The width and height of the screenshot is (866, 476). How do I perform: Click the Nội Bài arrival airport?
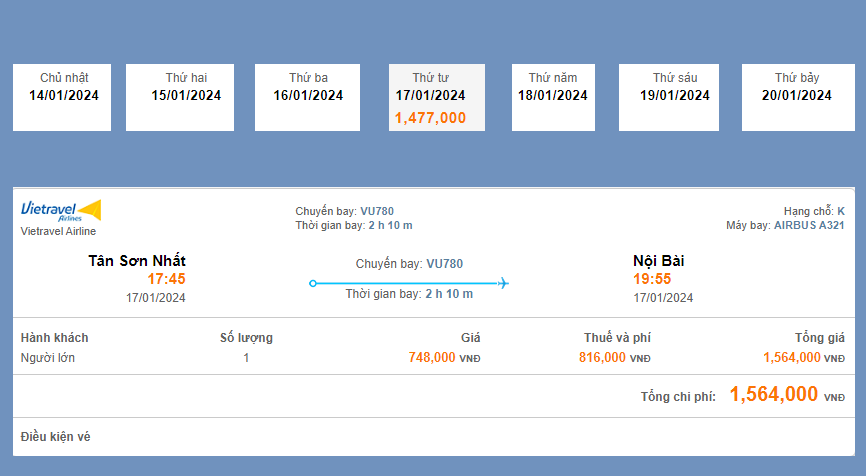pos(659,261)
